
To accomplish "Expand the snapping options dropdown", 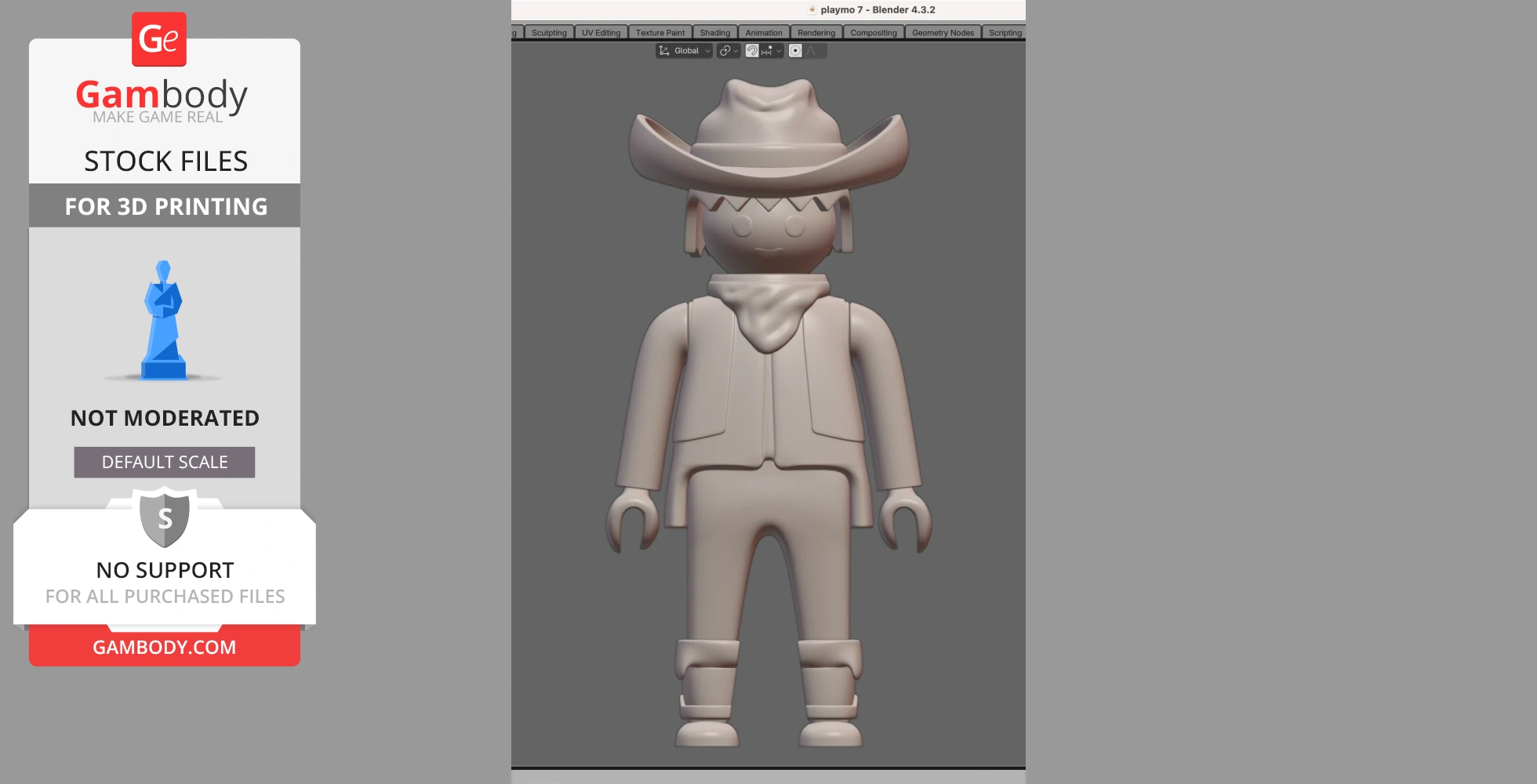I will tap(779, 50).
